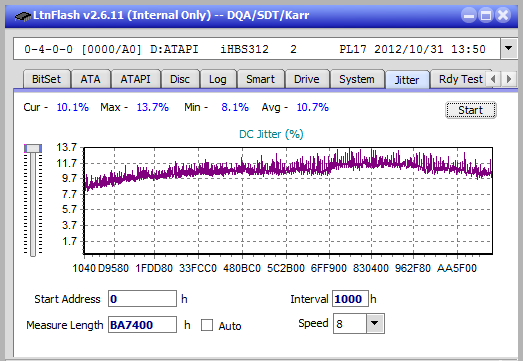Screen dimensions: 523x361
Task: Switch to the ATAPI tab
Action: [135, 79]
